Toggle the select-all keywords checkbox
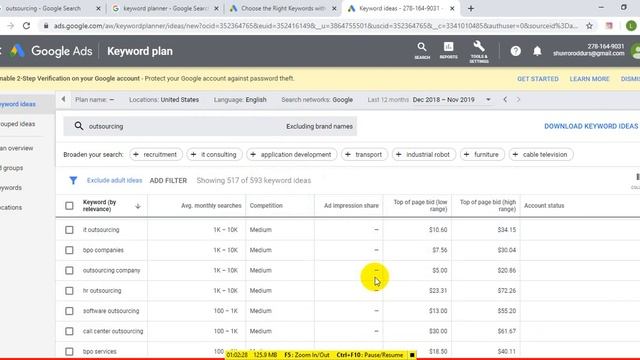640x360 pixels. tap(69, 206)
